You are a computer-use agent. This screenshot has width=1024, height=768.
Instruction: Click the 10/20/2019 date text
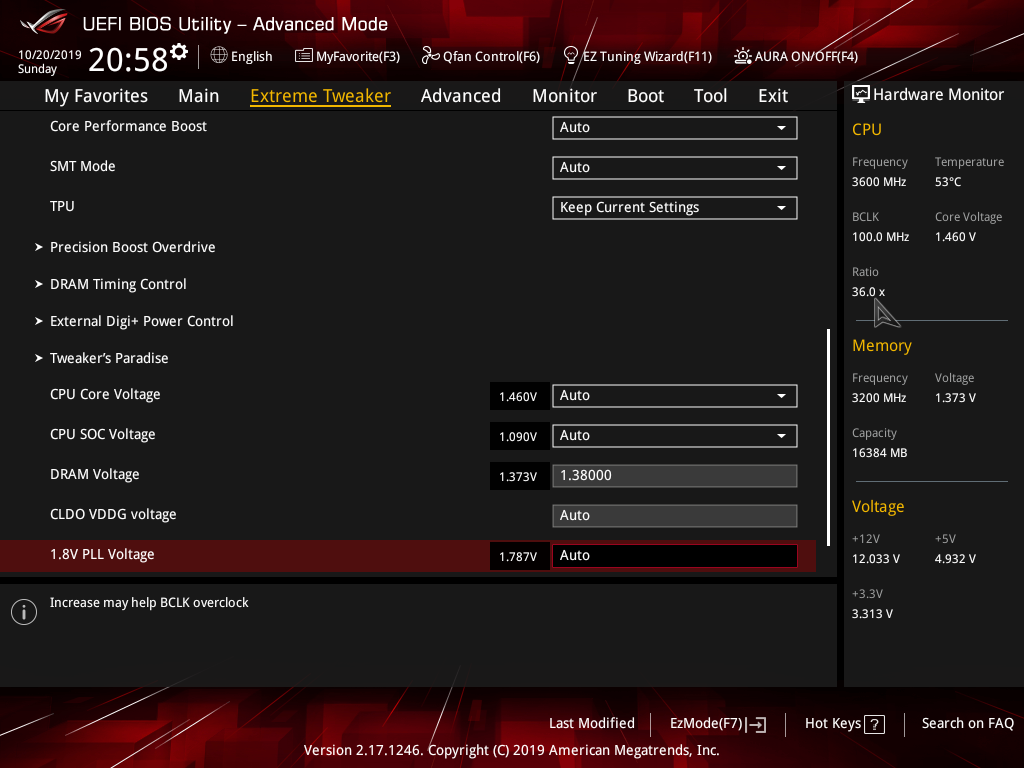click(50, 55)
